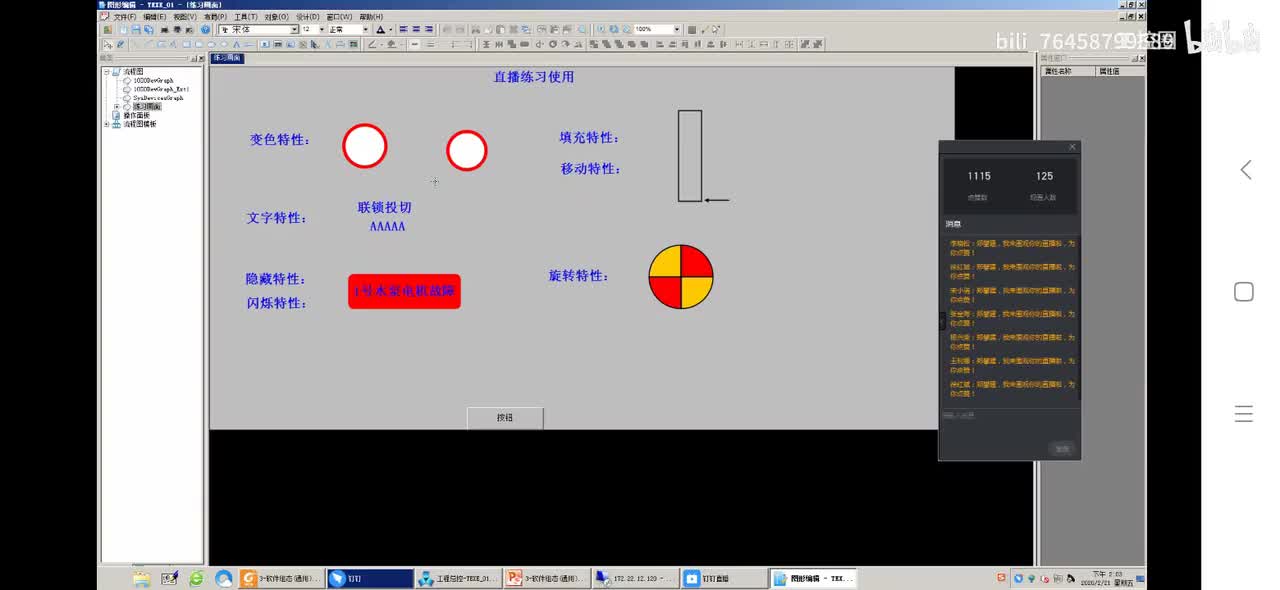This screenshot has width=1280, height=590.
Task: Select the arrow pointer selection tool
Action: point(107,44)
